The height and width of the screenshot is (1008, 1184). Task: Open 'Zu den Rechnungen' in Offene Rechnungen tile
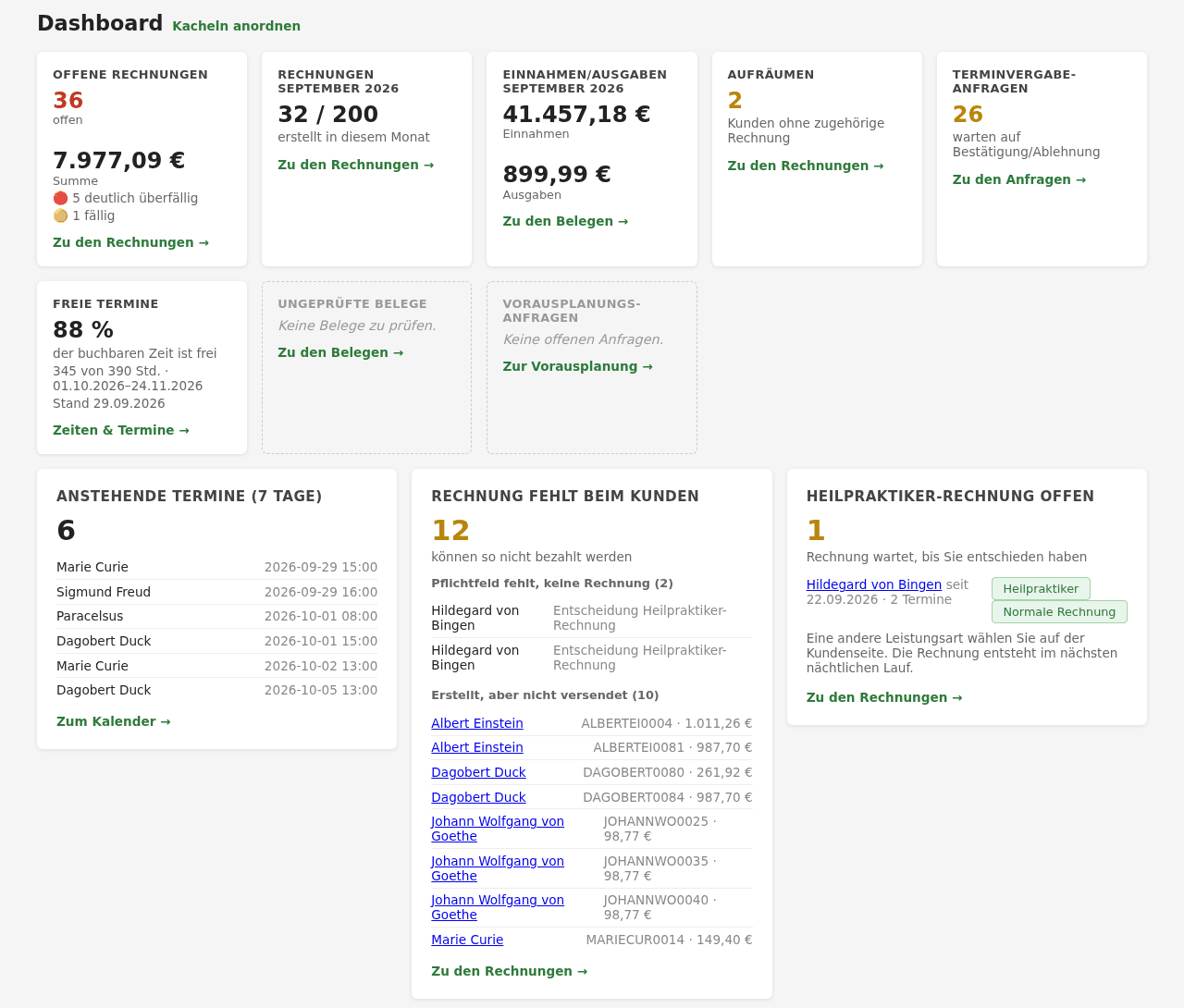[x=130, y=242]
